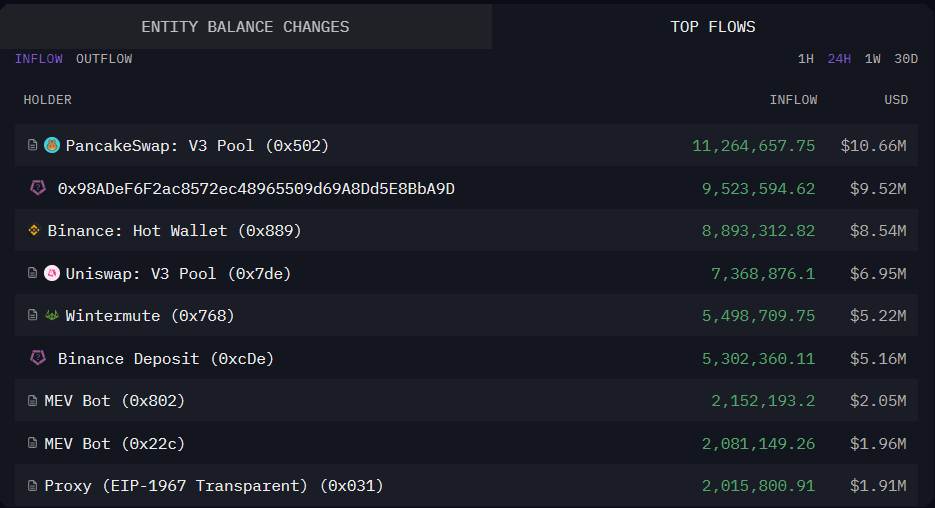The image size is (935, 508).
Task: Open Proxy (EIP-1967 Transparent) (0x031) holder
Action: tap(214, 486)
